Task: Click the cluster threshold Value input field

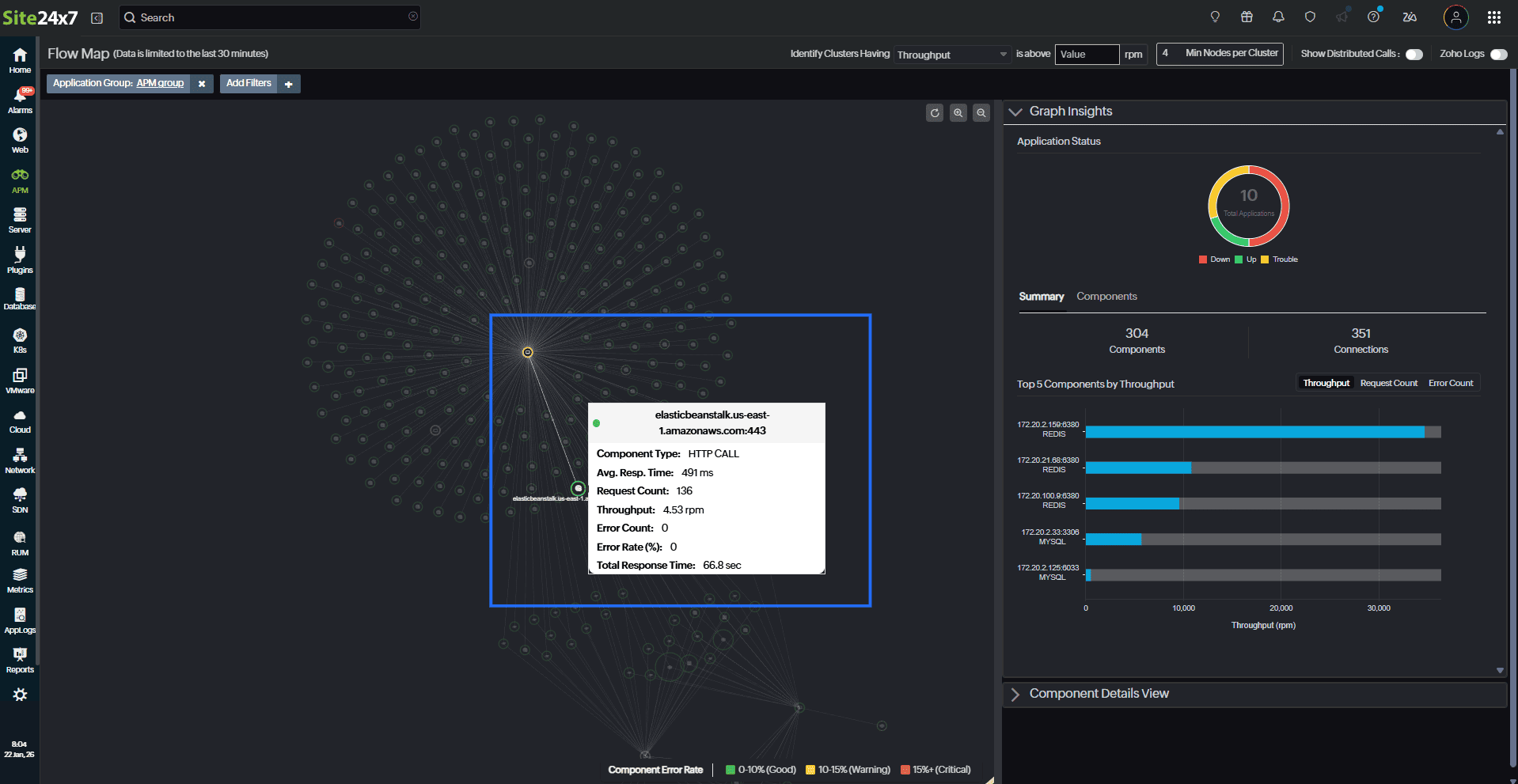Action: [1087, 55]
